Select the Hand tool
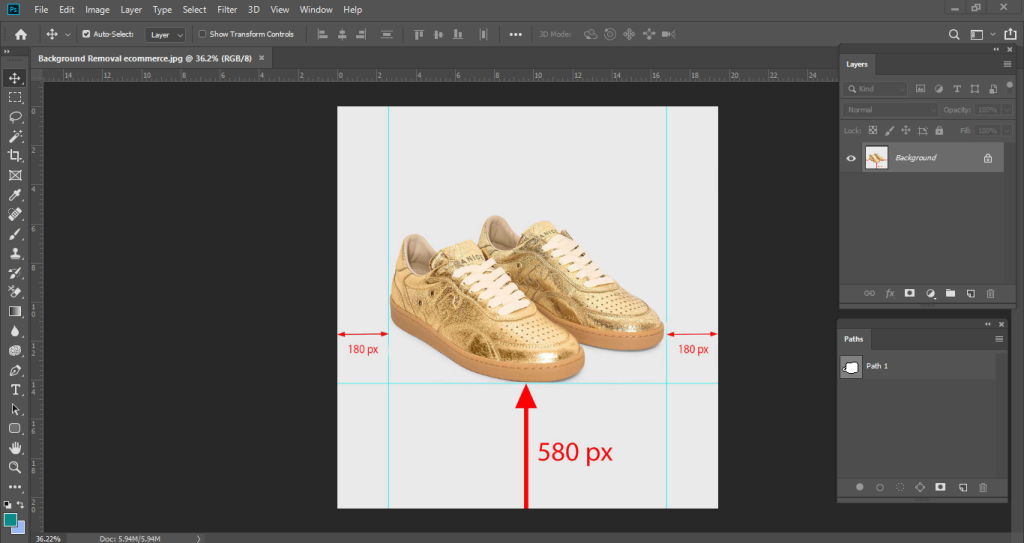Screen dimensions: 1024x543 tap(15, 448)
